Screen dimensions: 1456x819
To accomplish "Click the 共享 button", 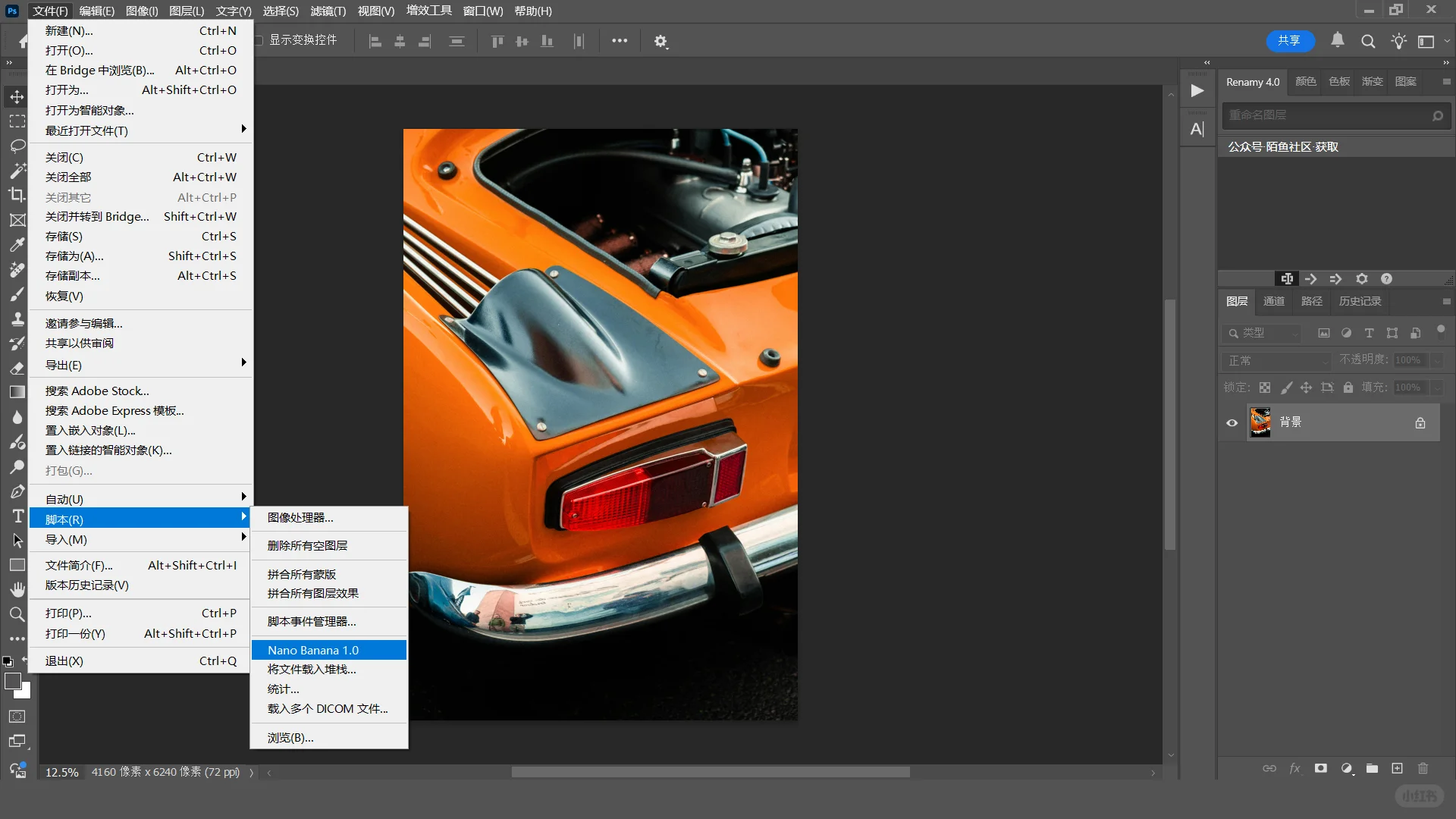I will [1289, 41].
